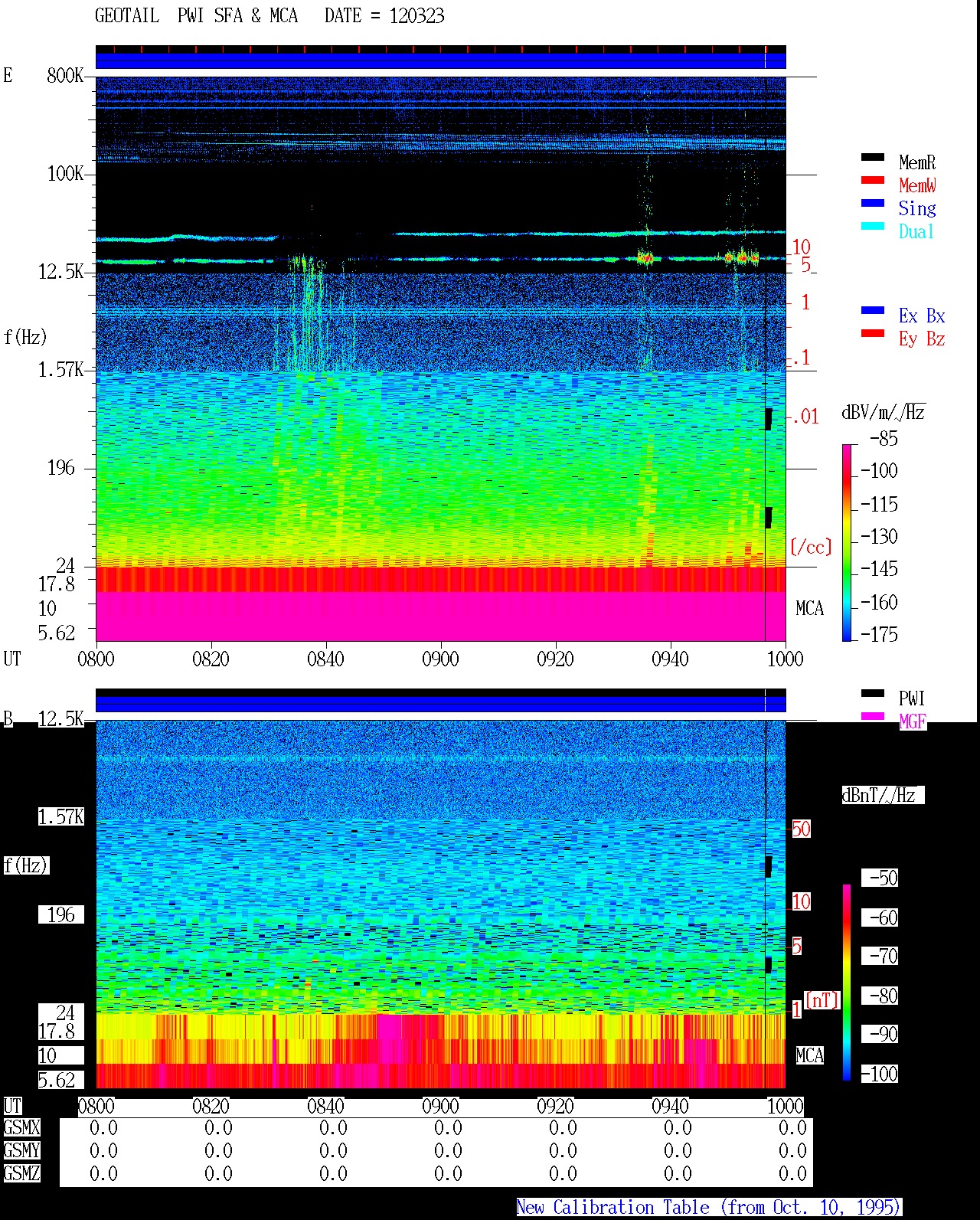Click the black MemR legend swatch
The image size is (980, 1220).
coord(873,157)
